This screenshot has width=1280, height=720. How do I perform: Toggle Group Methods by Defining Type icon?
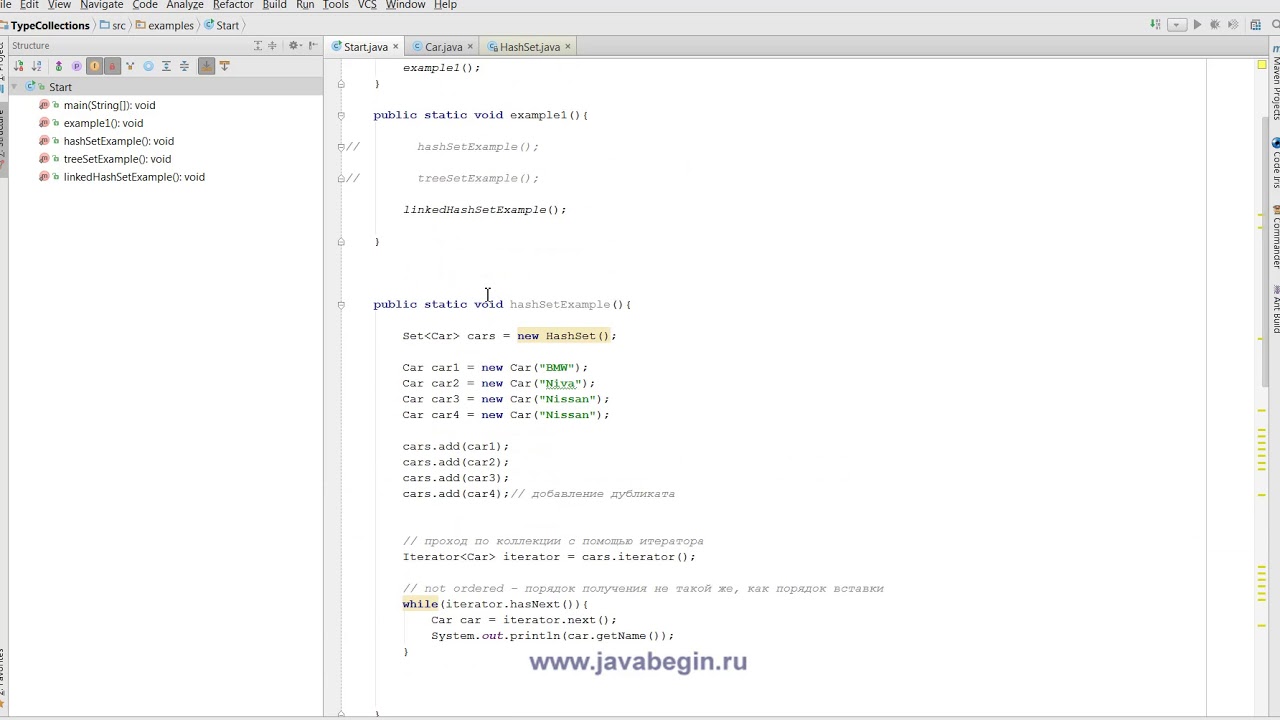[x=130, y=66]
